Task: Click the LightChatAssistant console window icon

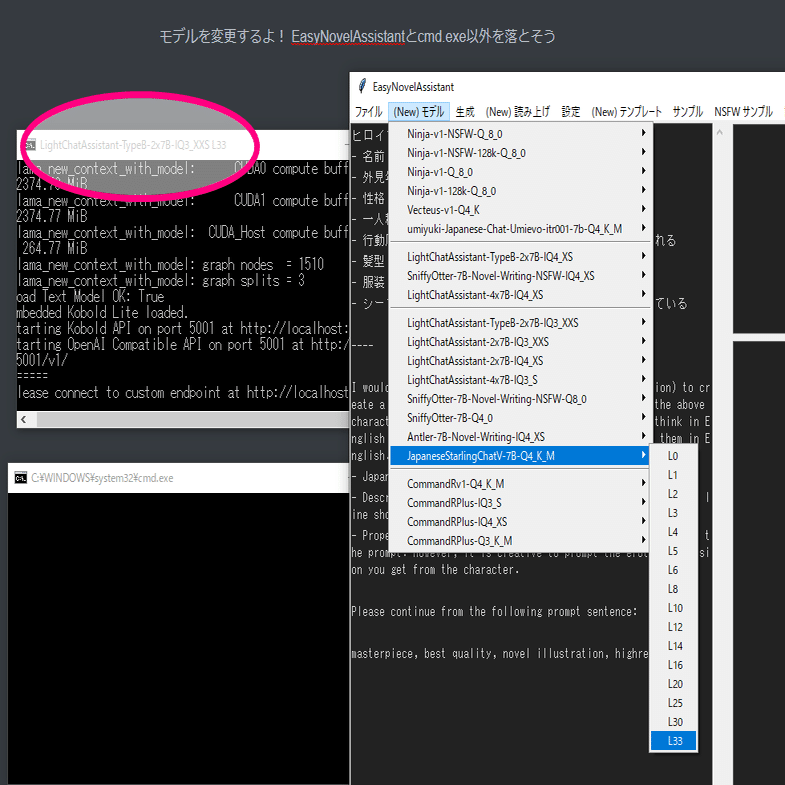Action: 30,145
